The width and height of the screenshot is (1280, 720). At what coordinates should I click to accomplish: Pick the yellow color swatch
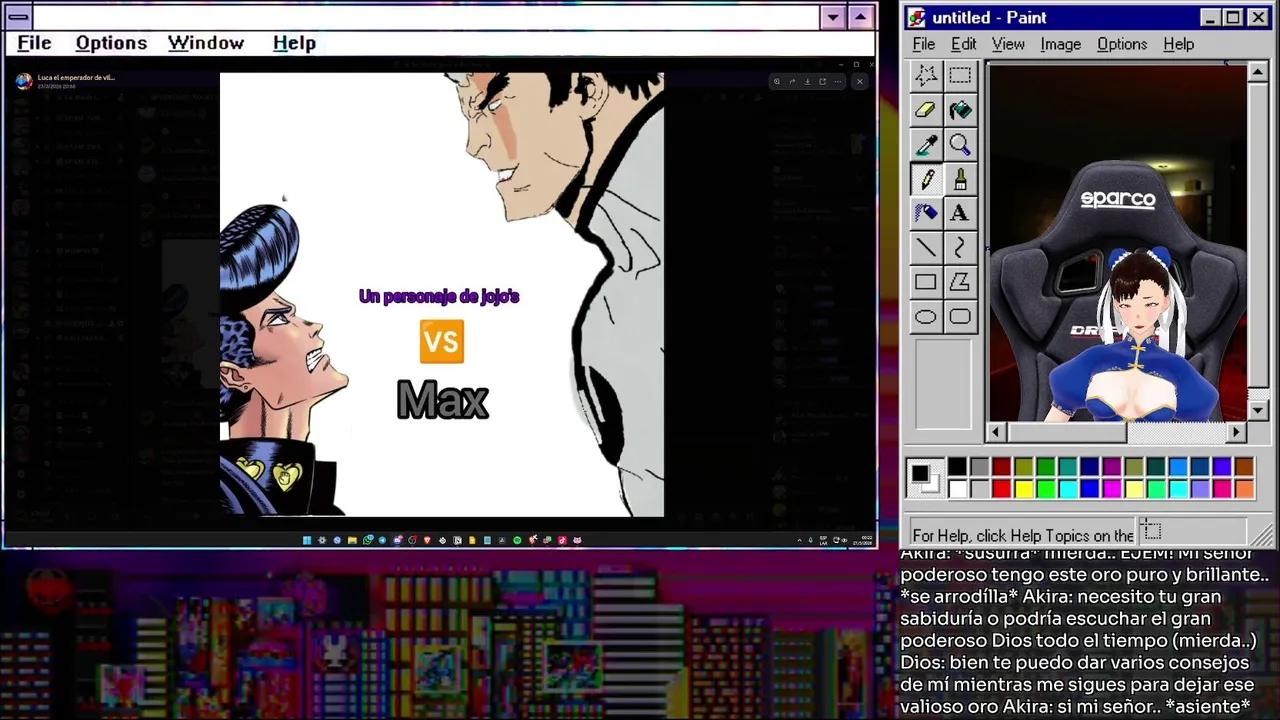[1023, 489]
